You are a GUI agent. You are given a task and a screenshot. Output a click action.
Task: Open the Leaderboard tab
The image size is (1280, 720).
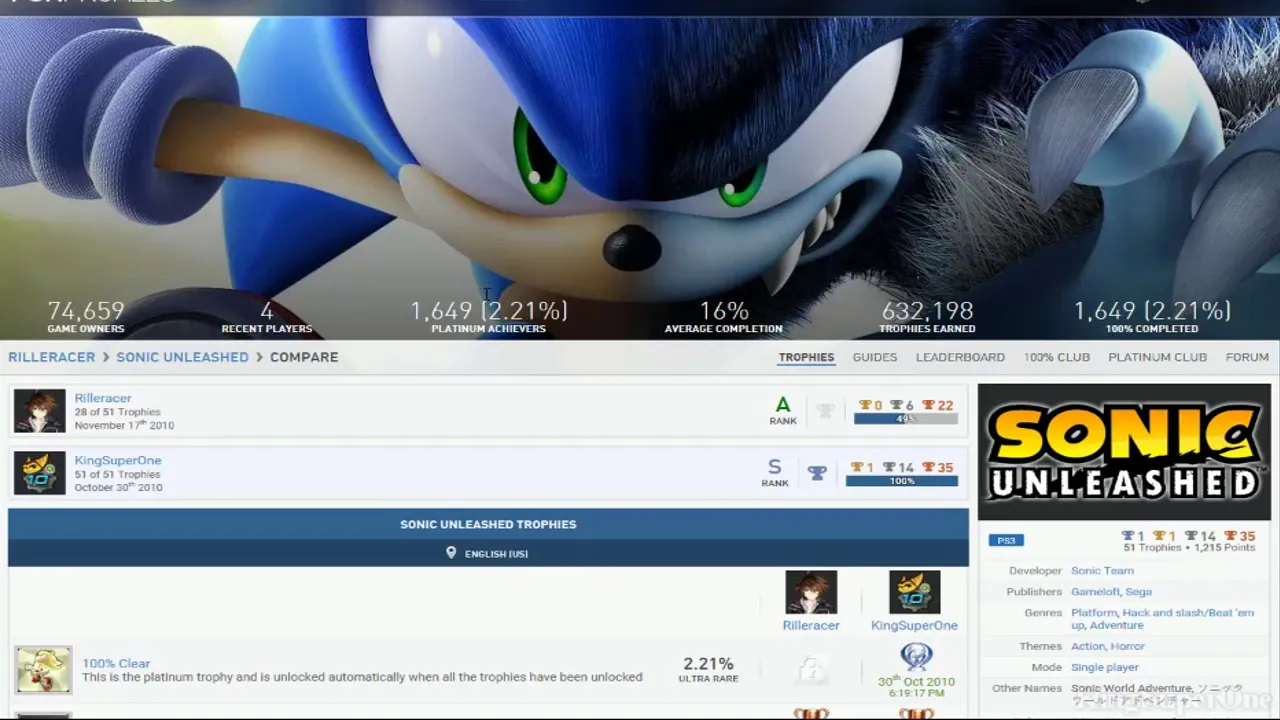click(960, 357)
